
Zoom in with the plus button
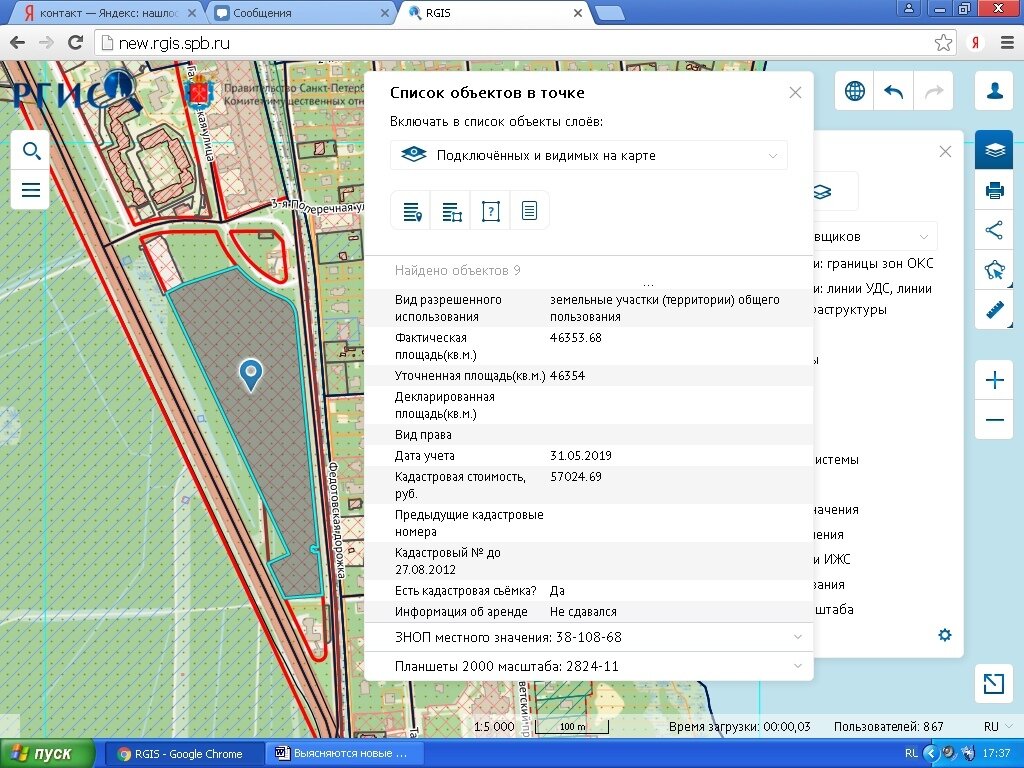pos(994,379)
